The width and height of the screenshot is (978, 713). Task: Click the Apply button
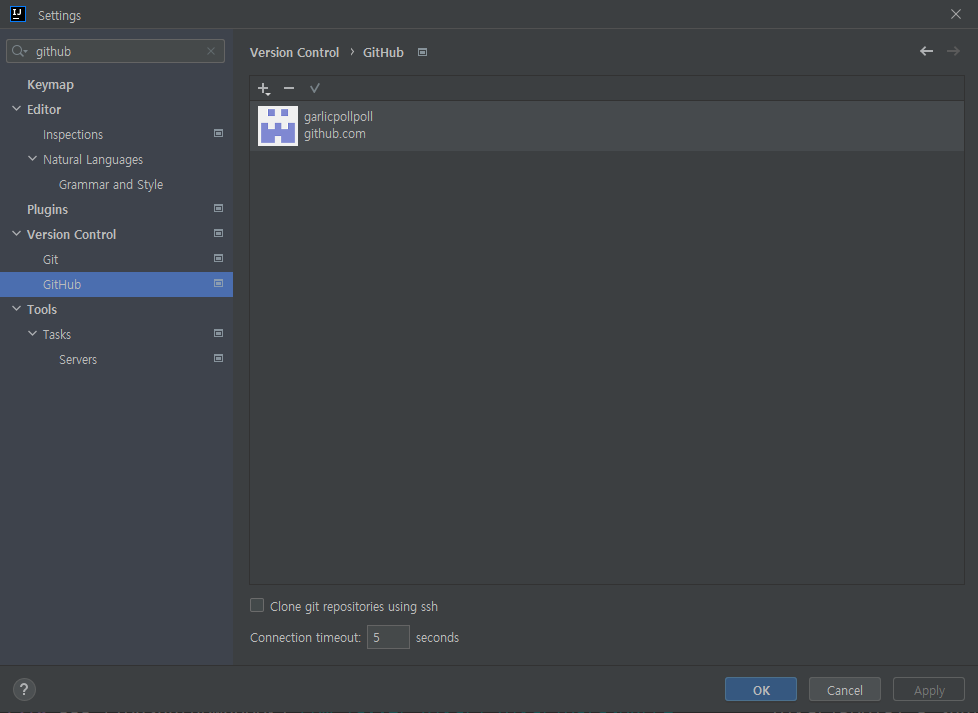pos(929,690)
